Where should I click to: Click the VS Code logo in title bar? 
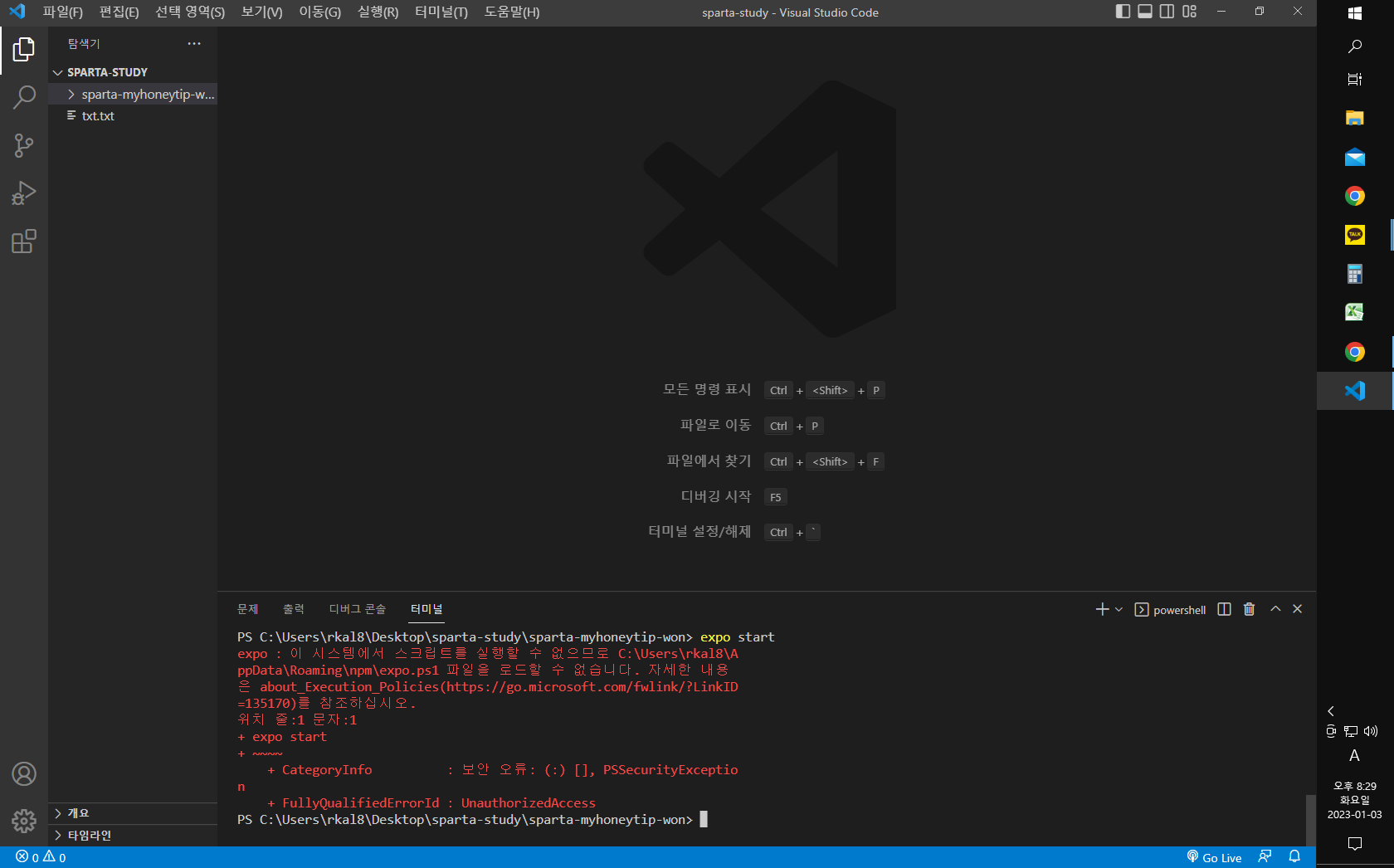17,12
